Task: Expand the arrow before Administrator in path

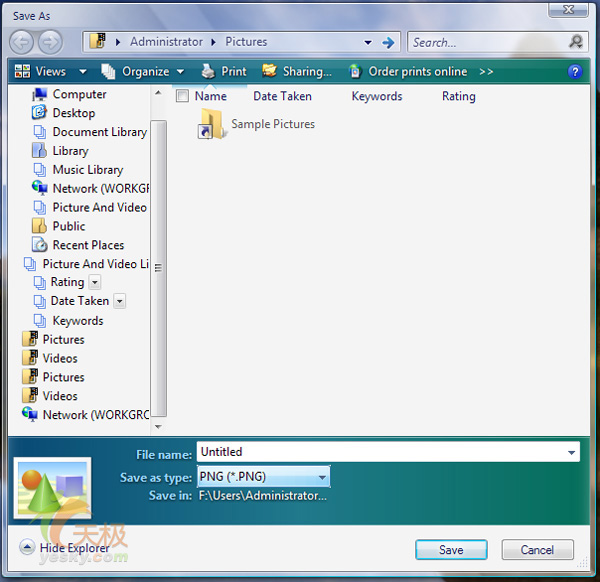Action: pyautogui.click(x=118, y=42)
